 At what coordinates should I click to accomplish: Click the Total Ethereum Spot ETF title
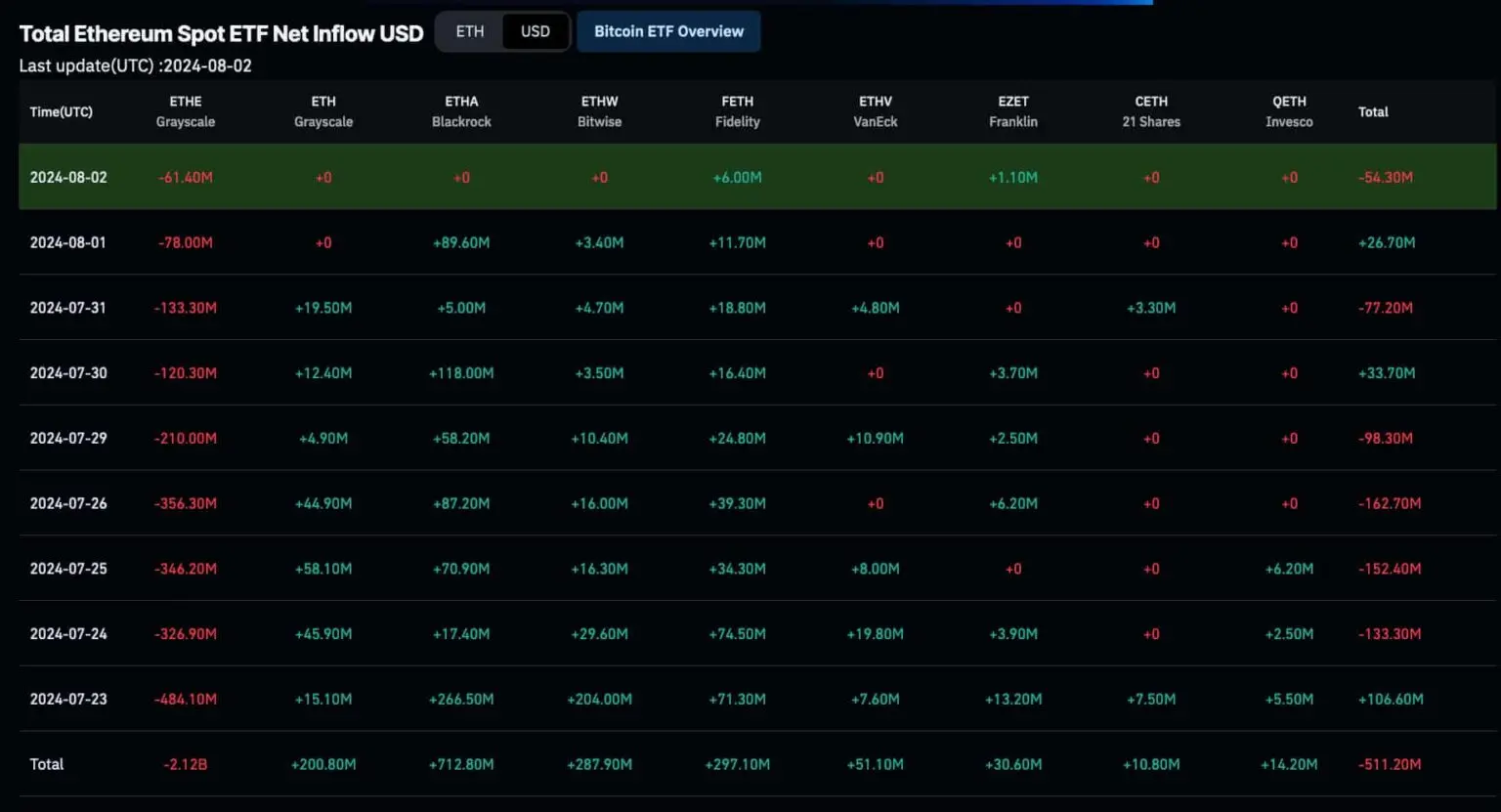coord(221,34)
